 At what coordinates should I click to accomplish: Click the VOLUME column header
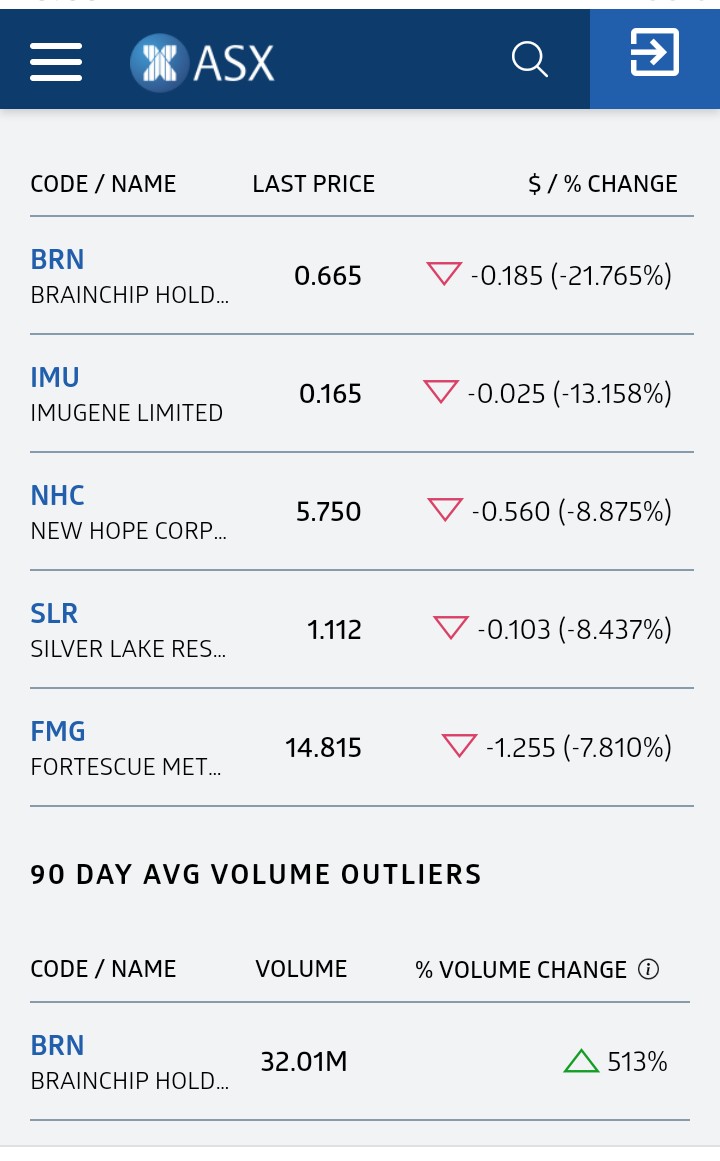coord(301,969)
